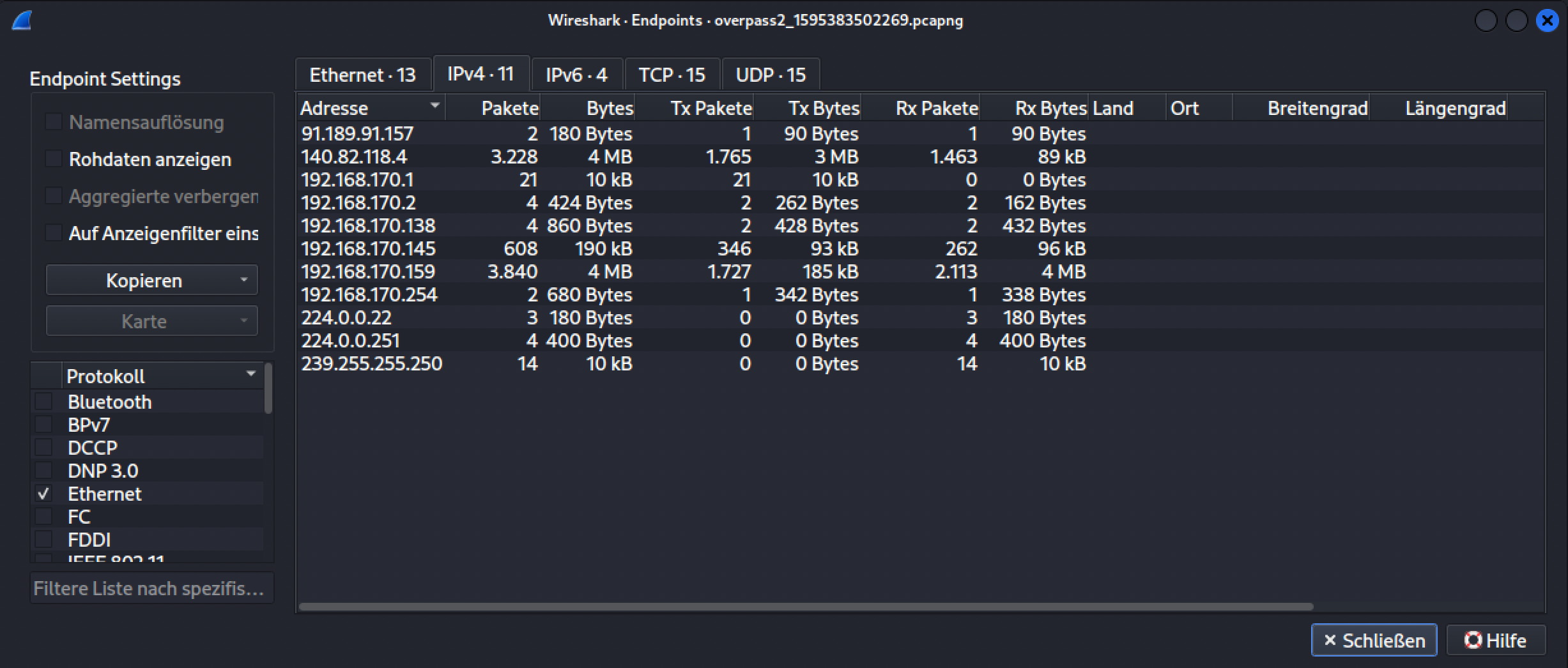Sort by the Adresse column header

point(371,107)
